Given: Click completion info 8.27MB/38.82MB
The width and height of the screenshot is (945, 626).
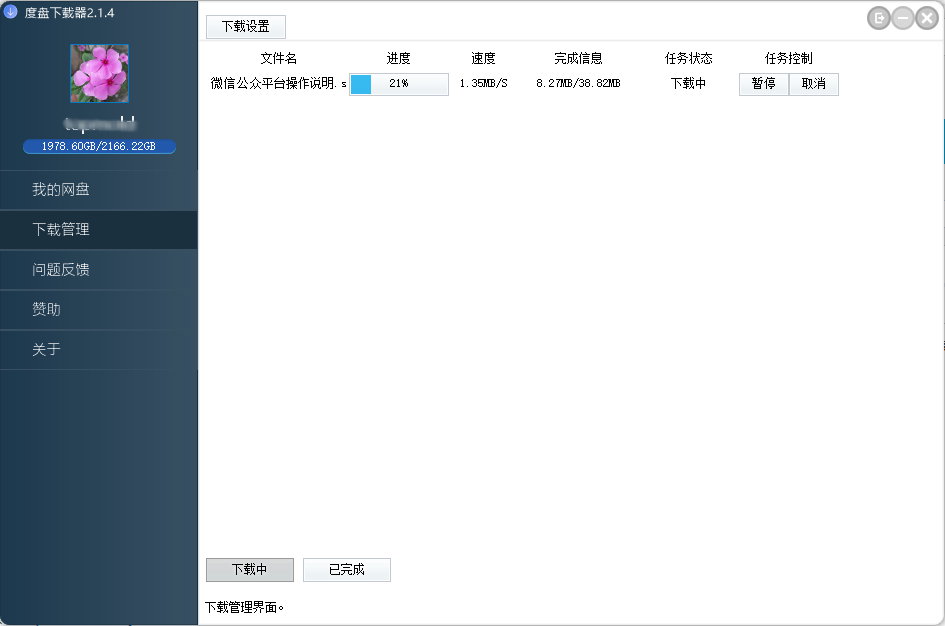Looking at the screenshot, I should click(578, 83).
